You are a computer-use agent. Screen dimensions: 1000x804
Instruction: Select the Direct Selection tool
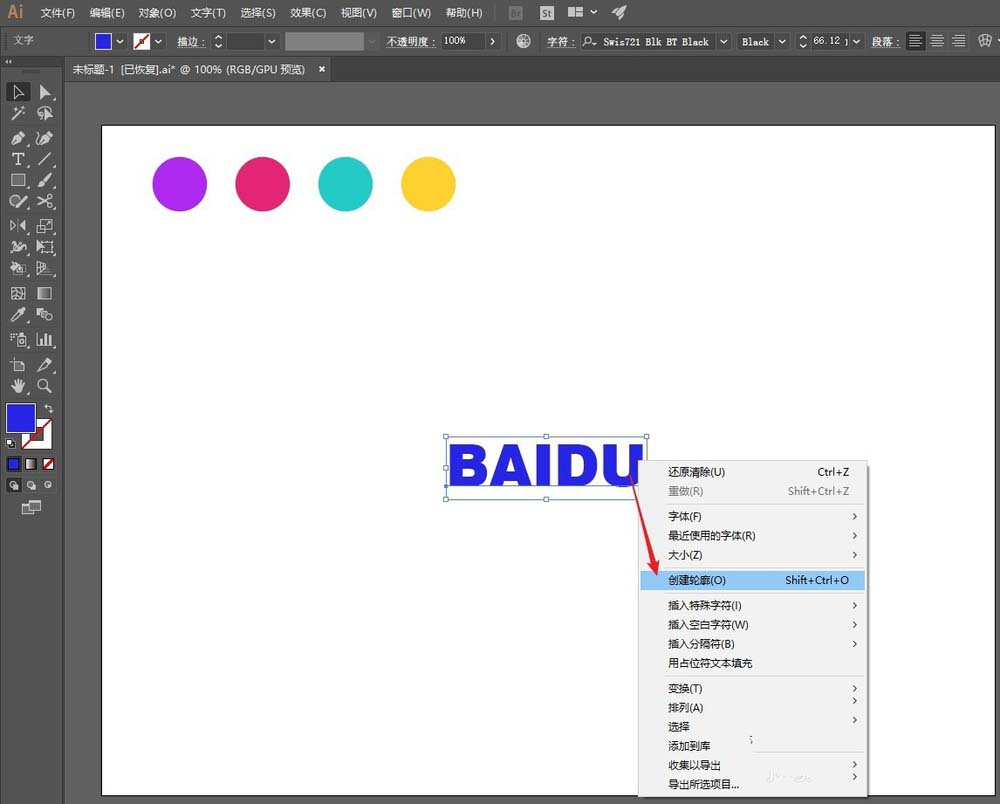click(x=45, y=92)
